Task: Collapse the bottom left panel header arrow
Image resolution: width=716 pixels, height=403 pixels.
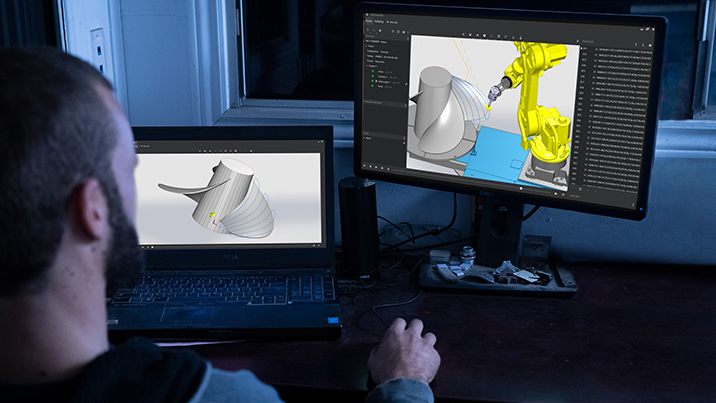Action: coord(404,138)
